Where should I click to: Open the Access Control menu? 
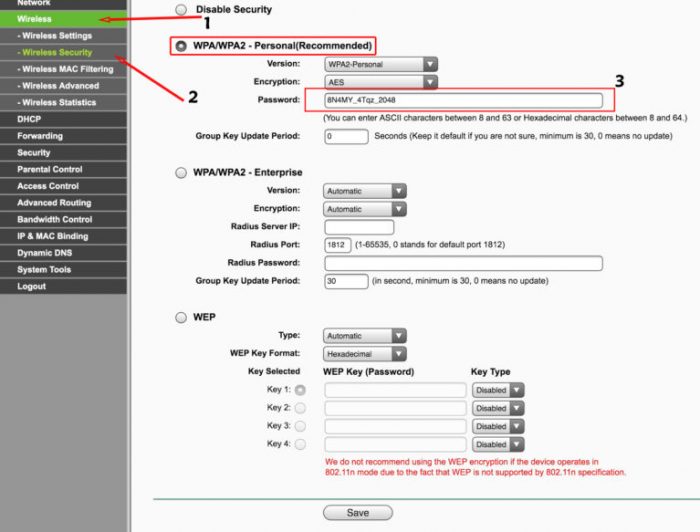point(63,186)
